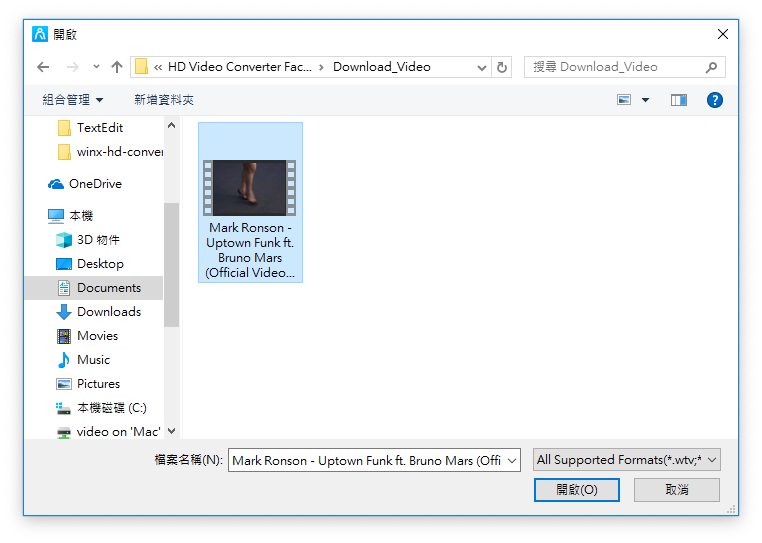Select the Mark Ronson Uptown Funk thumbnail
The width and height of the screenshot is (762, 543).
250,188
